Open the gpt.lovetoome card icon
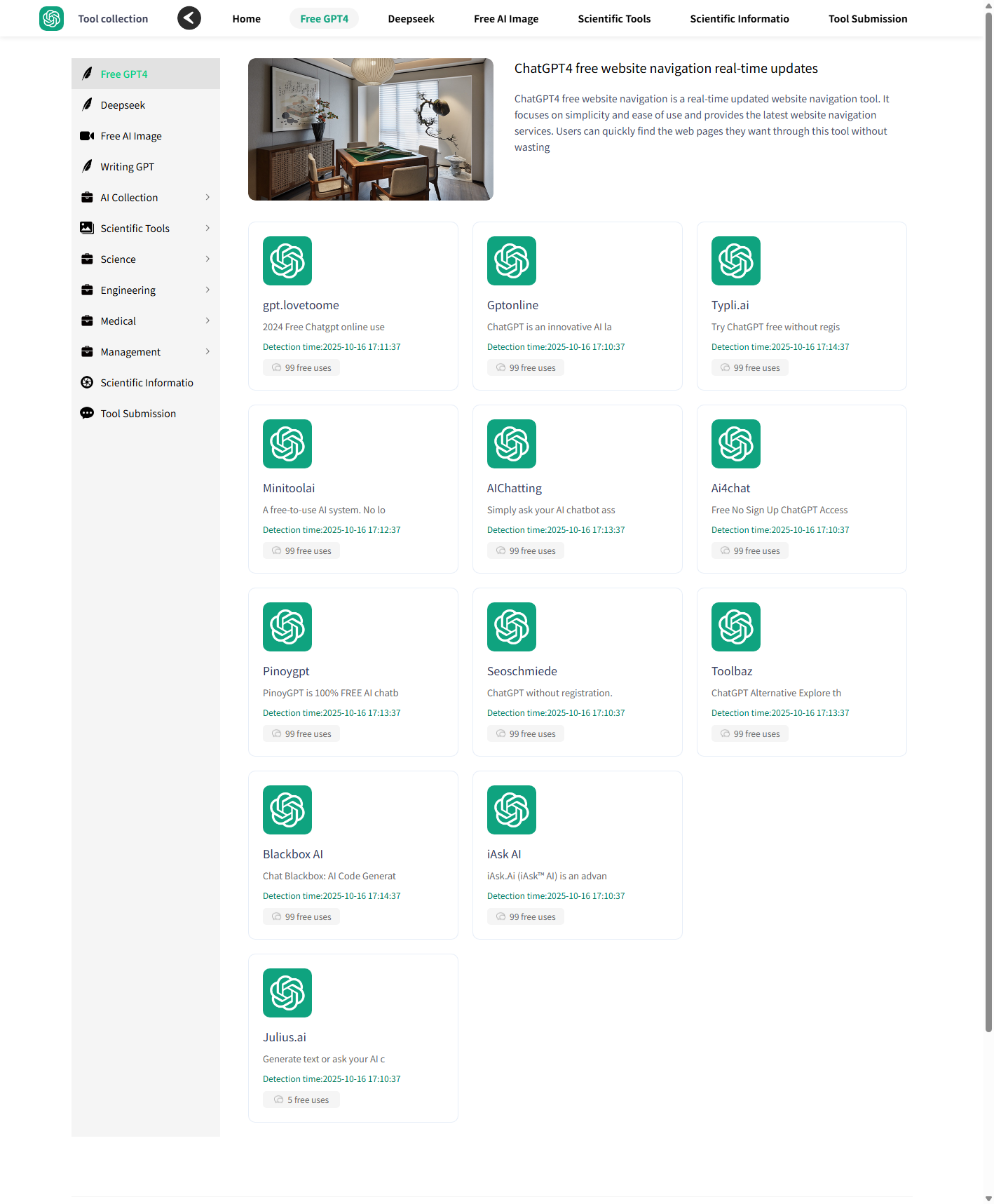The image size is (994, 1204). coord(287,261)
